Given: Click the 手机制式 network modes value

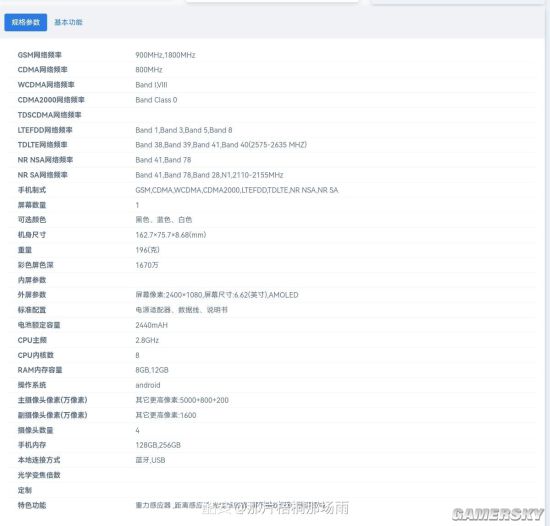Looking at the screenshot, I should click(x=237, y=190).
